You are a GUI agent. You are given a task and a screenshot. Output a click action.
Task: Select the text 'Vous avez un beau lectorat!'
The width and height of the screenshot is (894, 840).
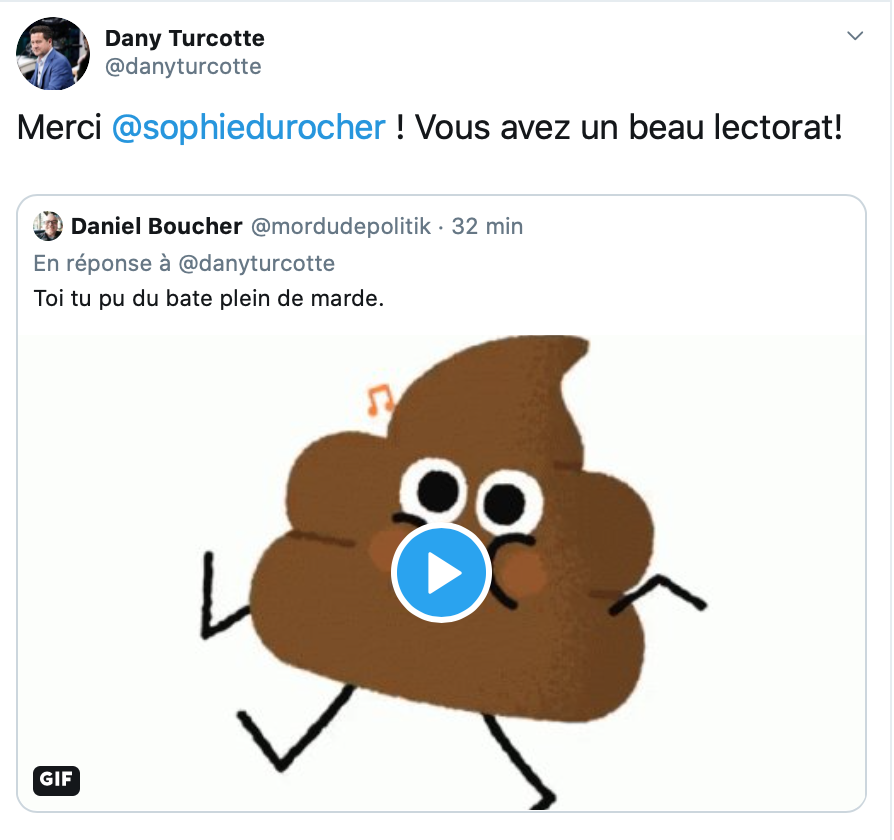pyautogui.click(x=628, y=127)
